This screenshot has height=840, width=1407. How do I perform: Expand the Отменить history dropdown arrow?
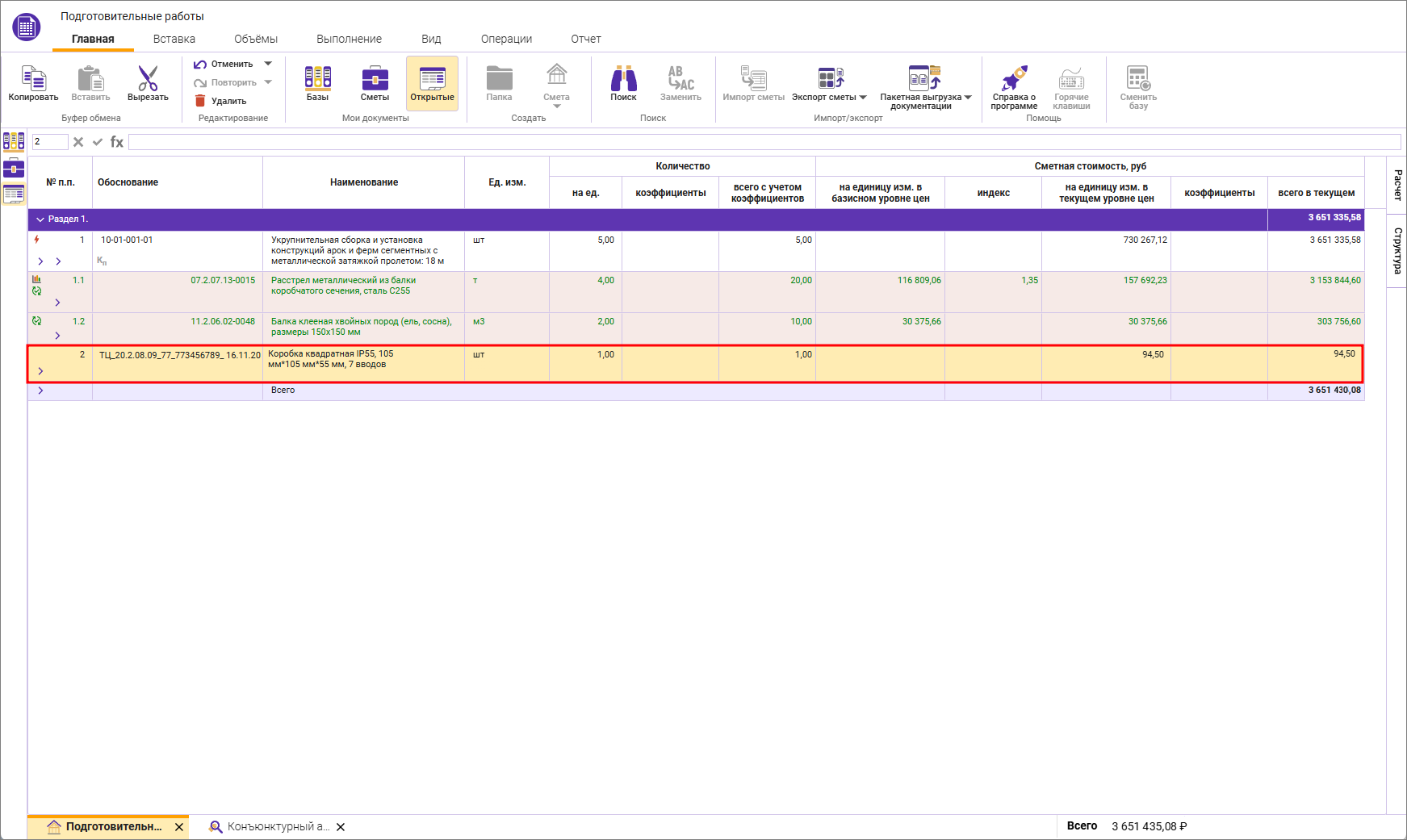click(x=268, y=64)
